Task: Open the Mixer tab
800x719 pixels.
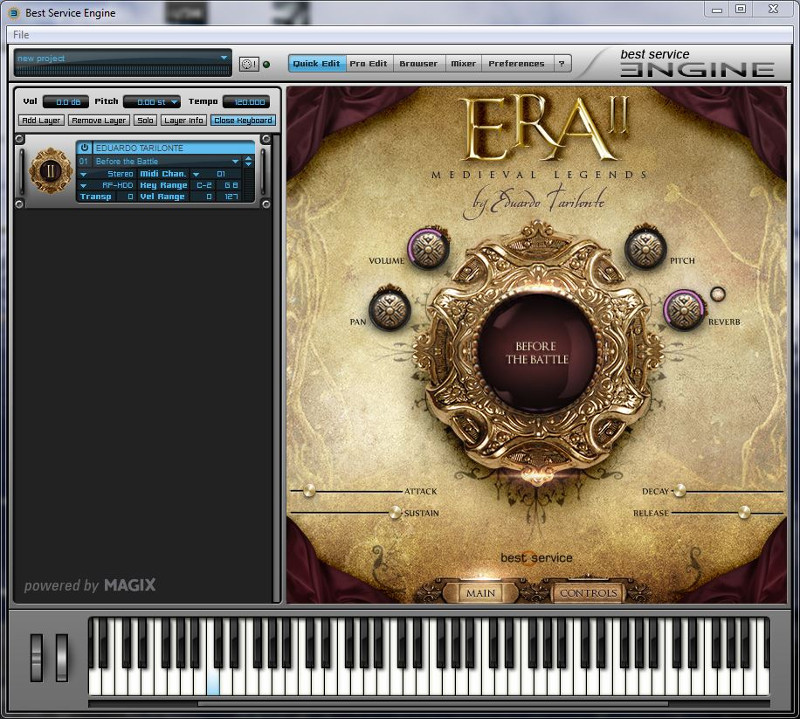Action: pos(463,63)
